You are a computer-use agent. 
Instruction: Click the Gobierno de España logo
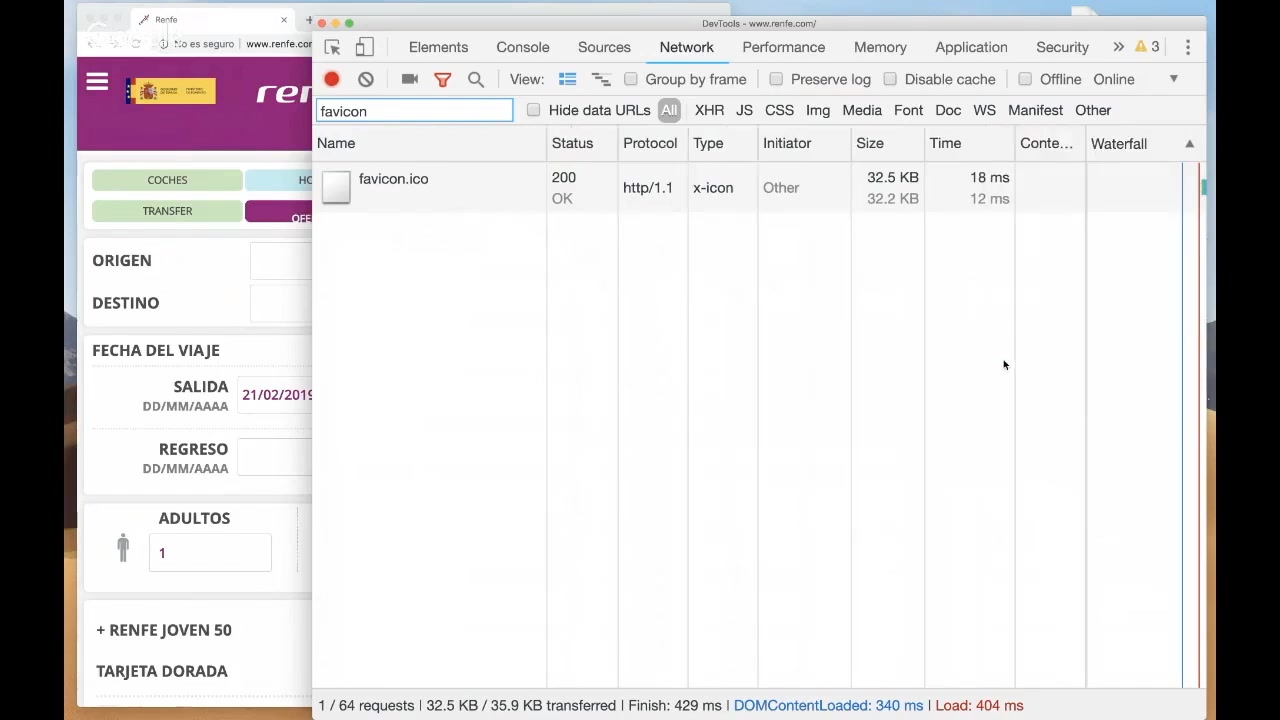pyautogui.click(x=171, y=91)
